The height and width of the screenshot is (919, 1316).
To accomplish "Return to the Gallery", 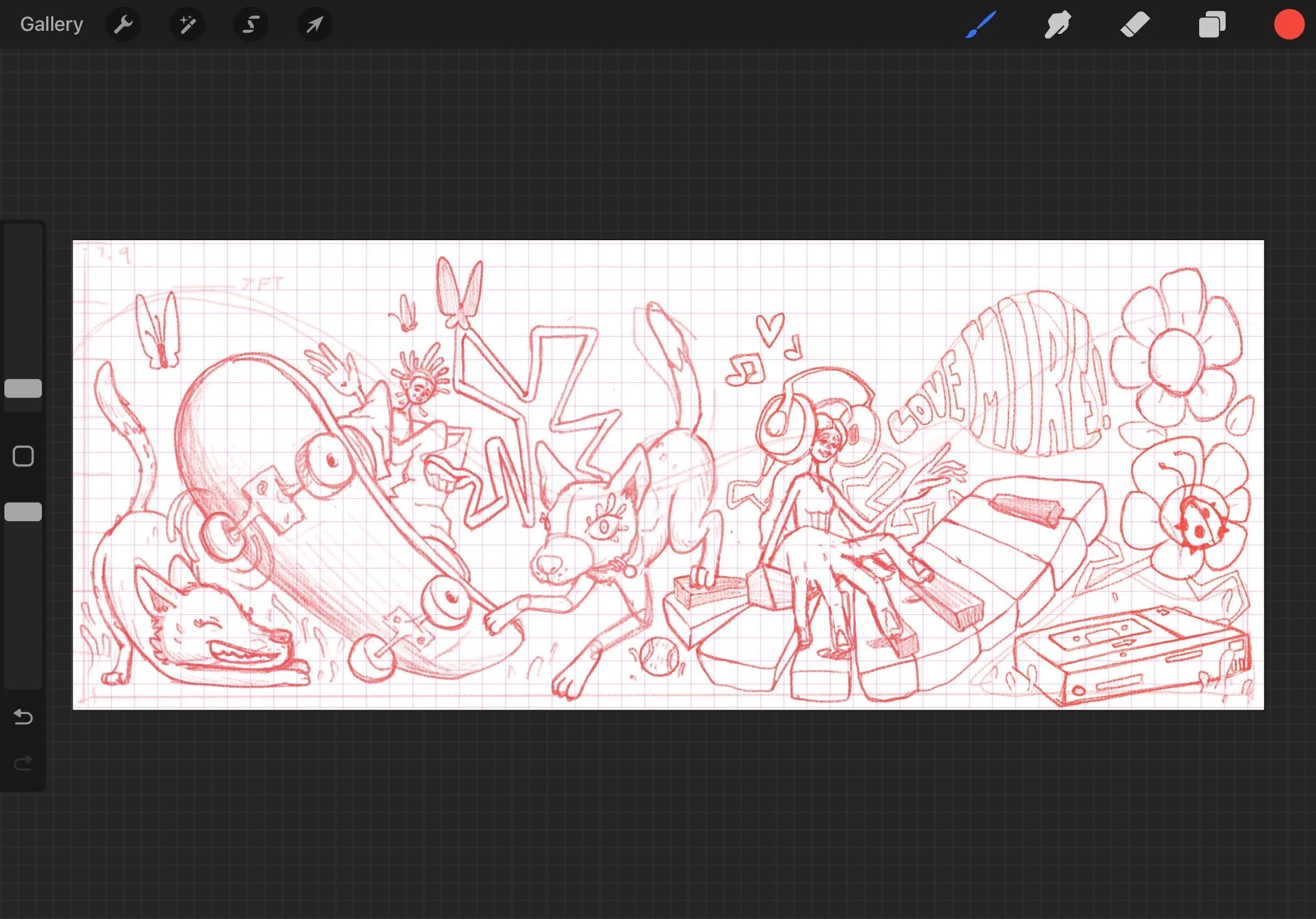I will [52, 25].
